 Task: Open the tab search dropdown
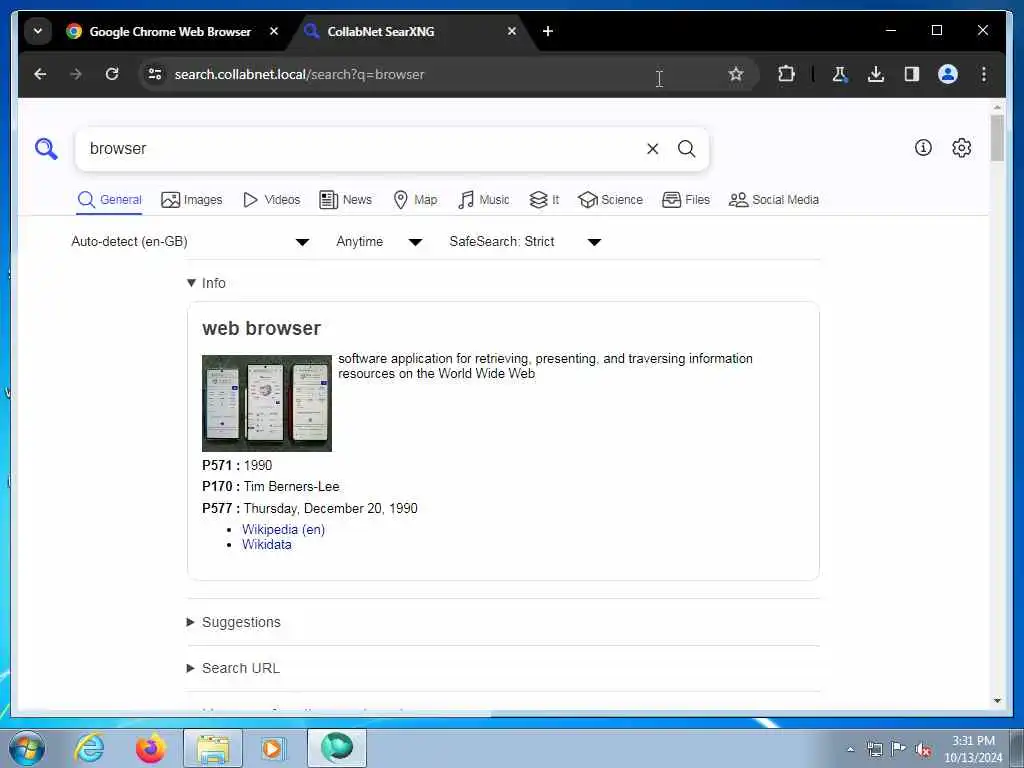38,31
